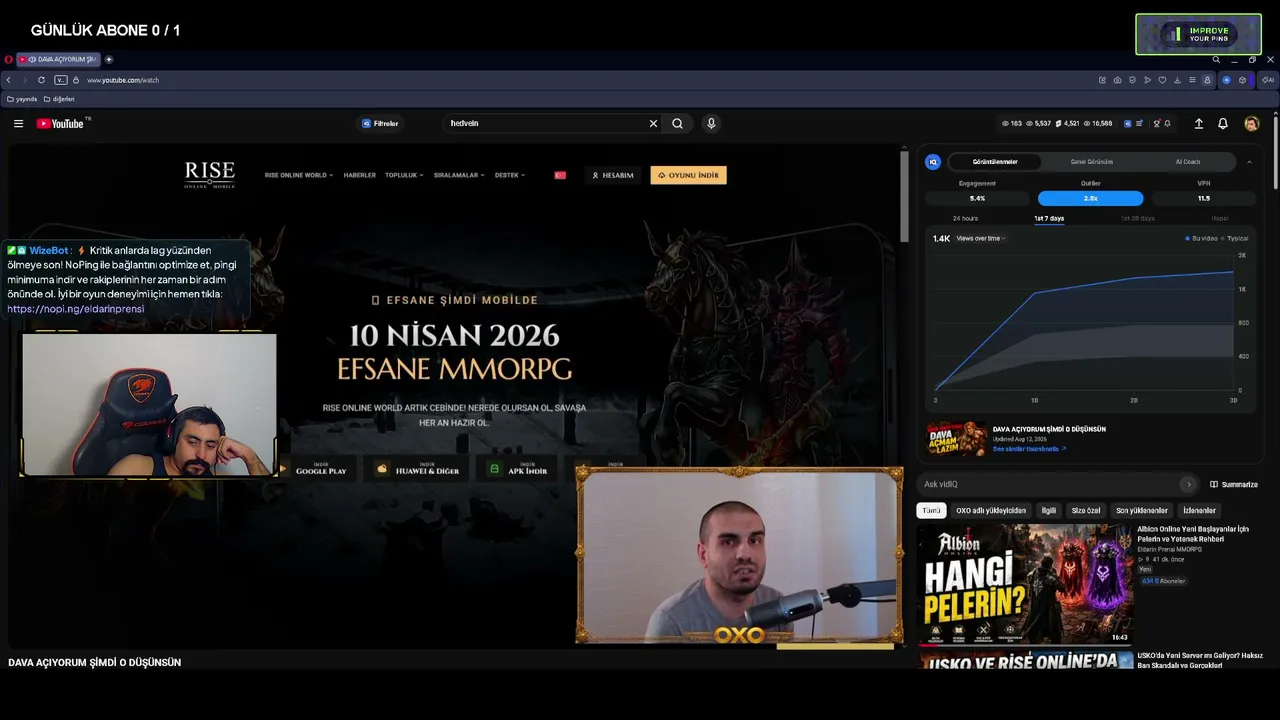Open the 'See similar thumbnails' link

pos(1029,449)
